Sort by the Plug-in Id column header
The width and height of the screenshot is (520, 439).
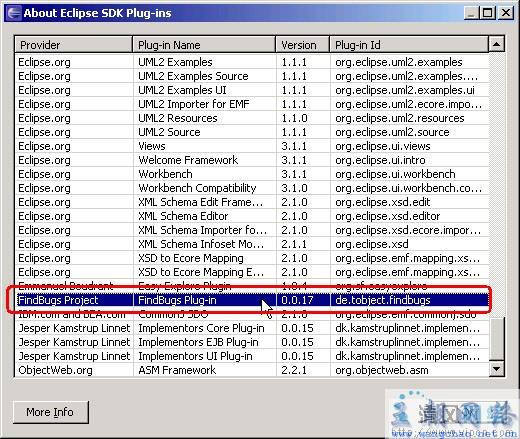[x=409, y=45]
